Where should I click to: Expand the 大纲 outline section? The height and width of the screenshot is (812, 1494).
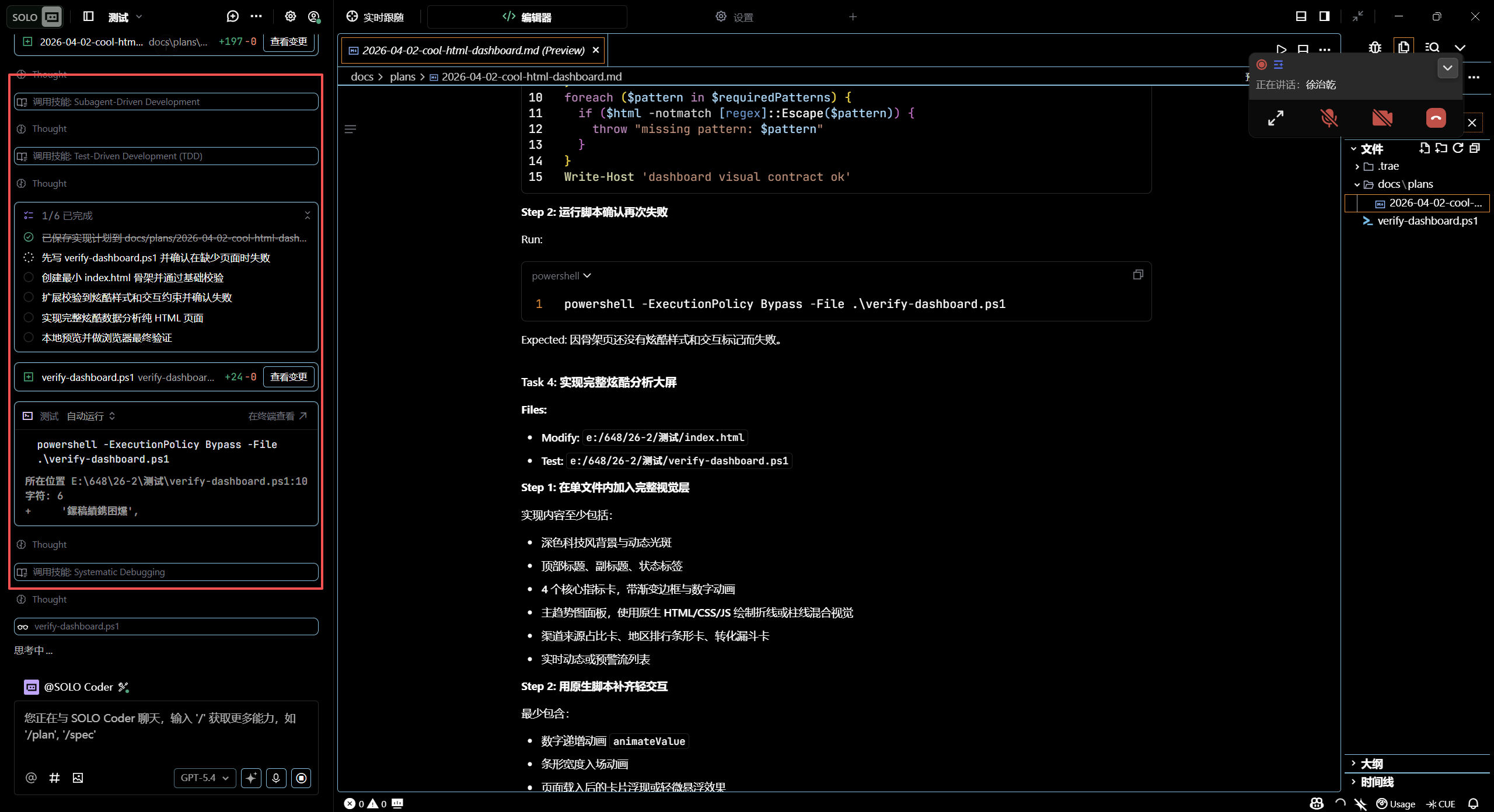point(1371,764)
